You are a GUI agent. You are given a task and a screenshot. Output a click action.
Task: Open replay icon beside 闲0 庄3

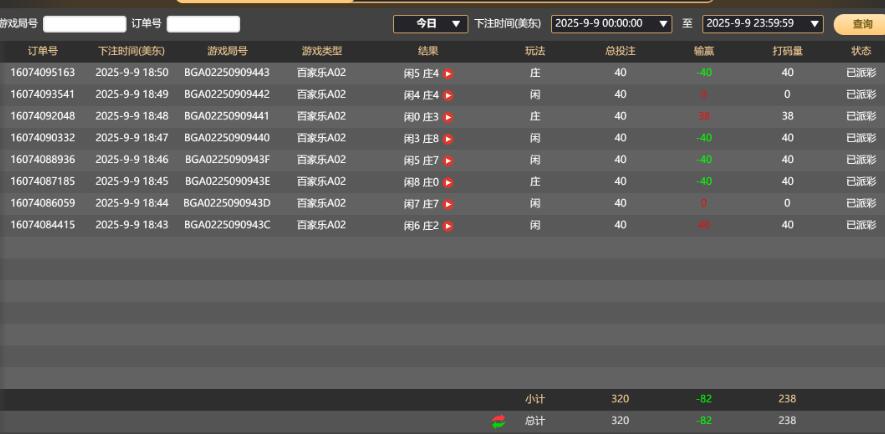point(448,117)
